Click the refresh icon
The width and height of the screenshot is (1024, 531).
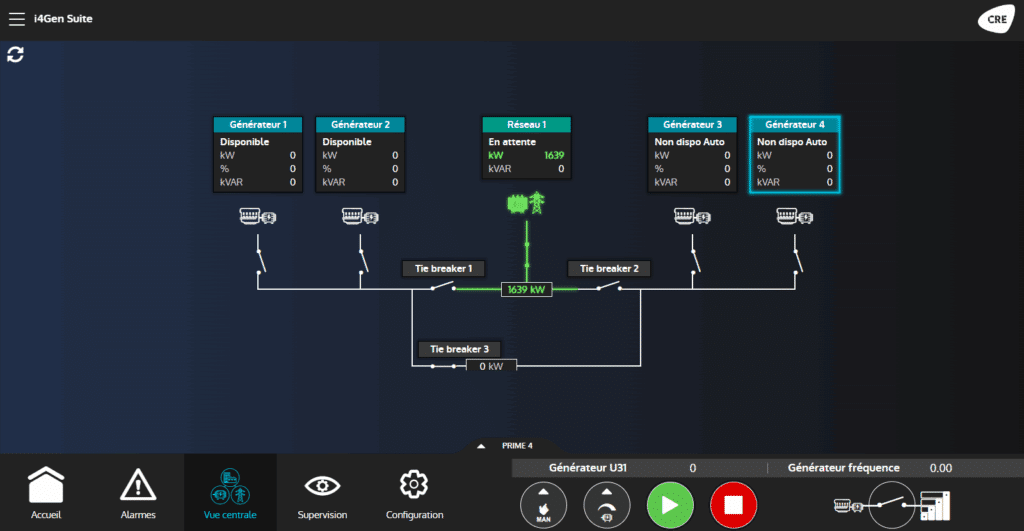pyautogui.click(x=16, y=54)
